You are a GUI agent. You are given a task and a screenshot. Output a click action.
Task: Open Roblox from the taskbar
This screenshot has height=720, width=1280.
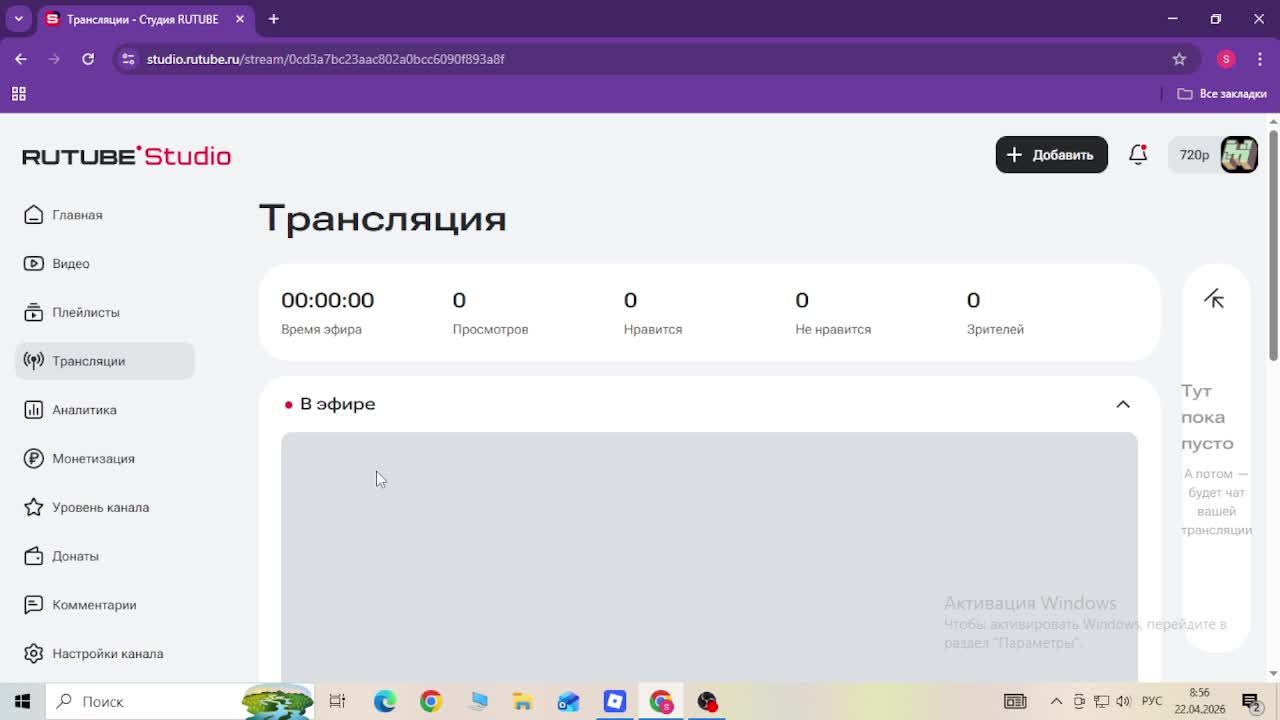(x=615, y=701)
